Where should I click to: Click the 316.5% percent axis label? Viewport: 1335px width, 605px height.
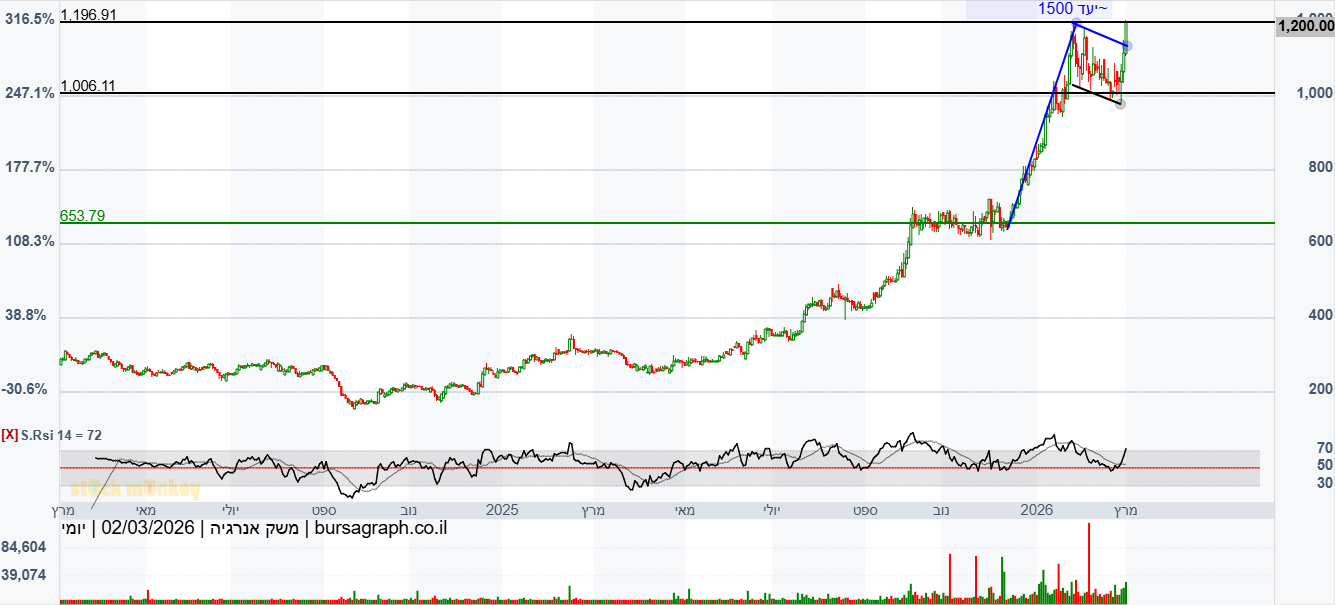coord(30,19)
